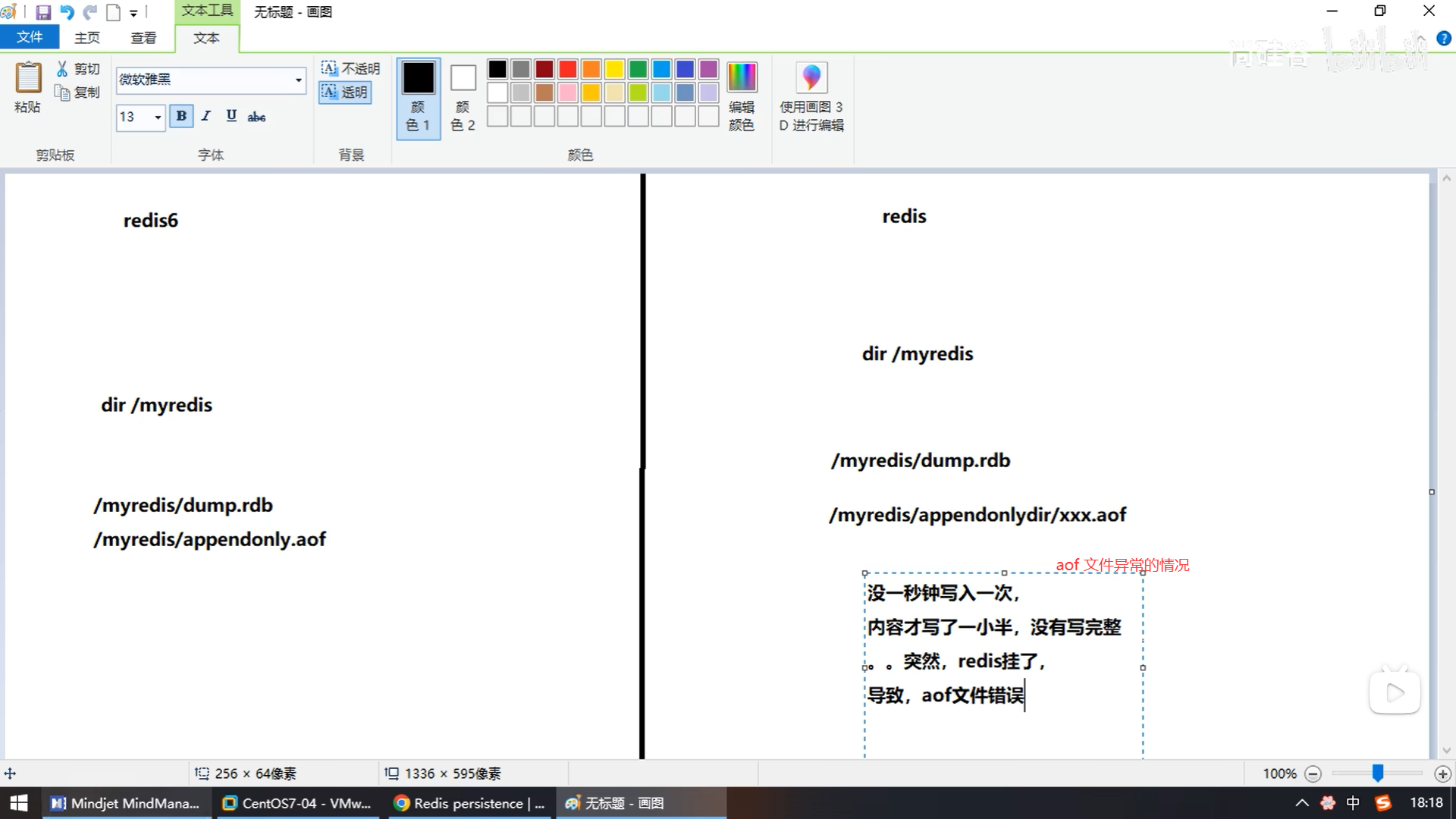The height and width of the screenshot is (819, 1456).
Task: Expand the font family dropdown
Action: pyautogui.click(x=298, y=80)
